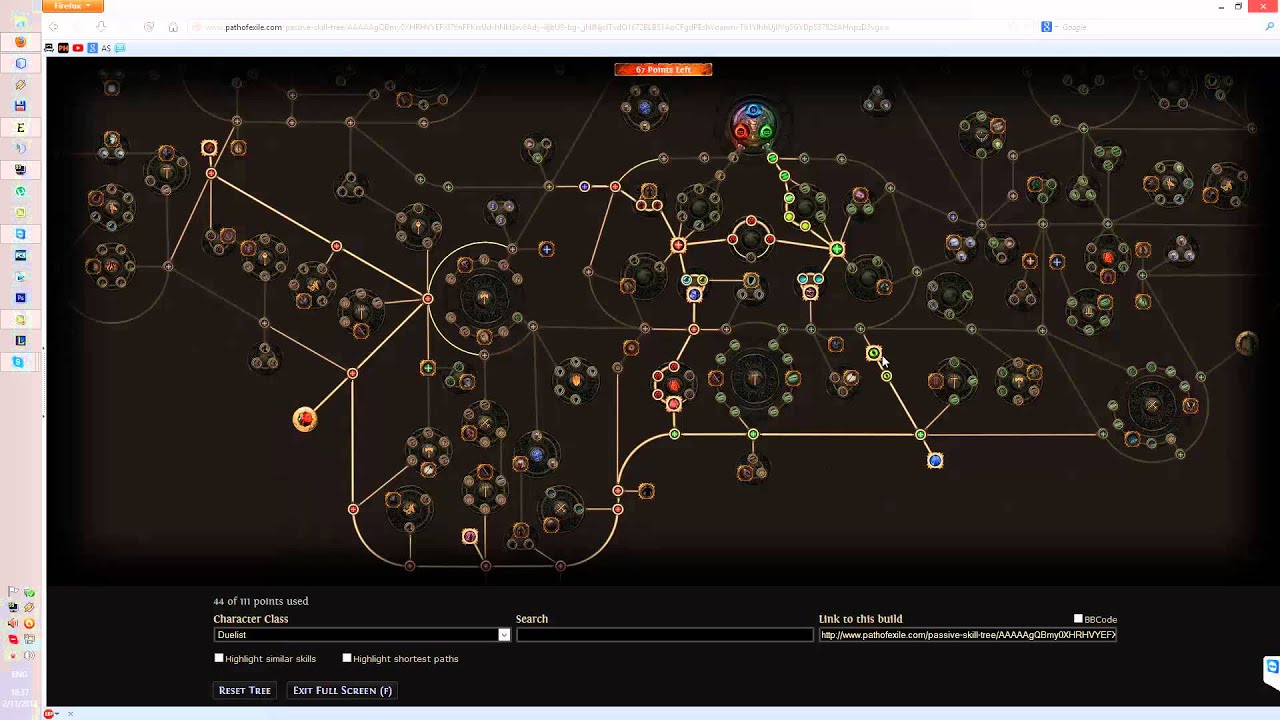Click the browser back arrow

53,27
